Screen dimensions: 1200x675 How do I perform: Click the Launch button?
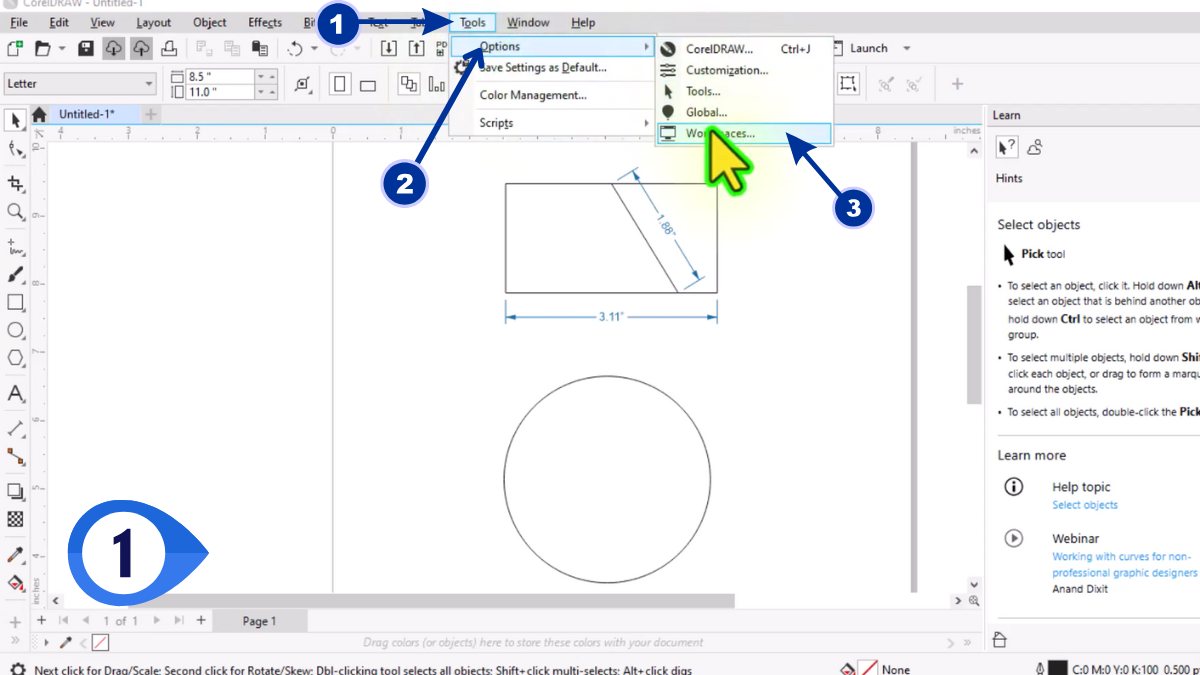pos(869,48)
